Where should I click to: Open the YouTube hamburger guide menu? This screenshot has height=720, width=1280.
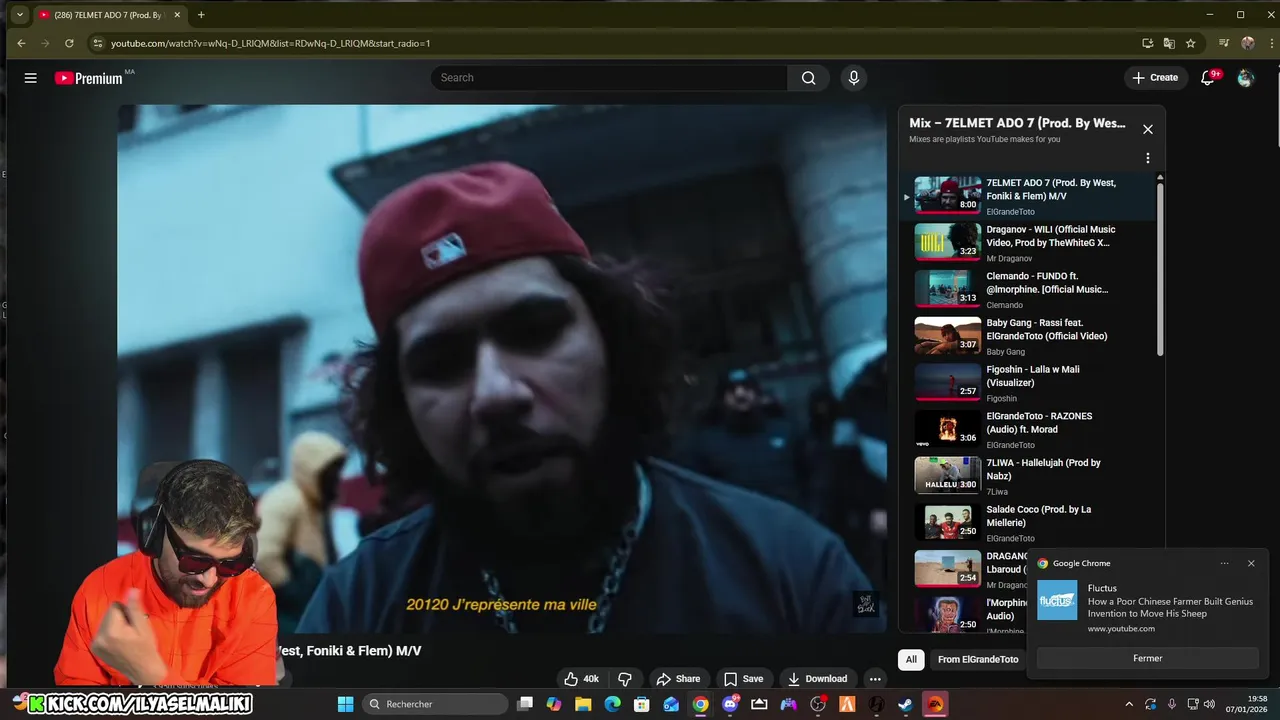(30, 78)
